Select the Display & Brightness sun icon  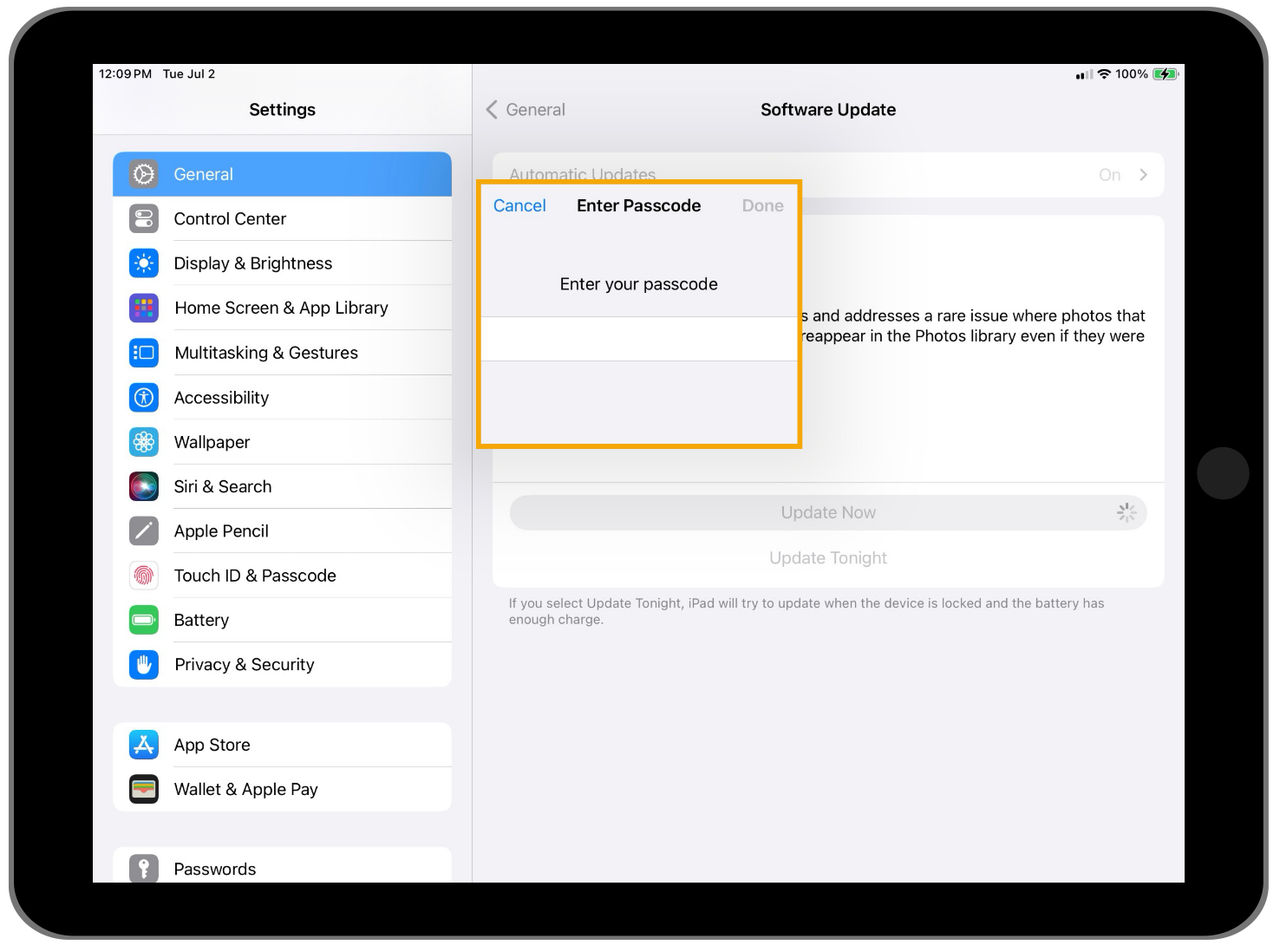tap(144, 263)
